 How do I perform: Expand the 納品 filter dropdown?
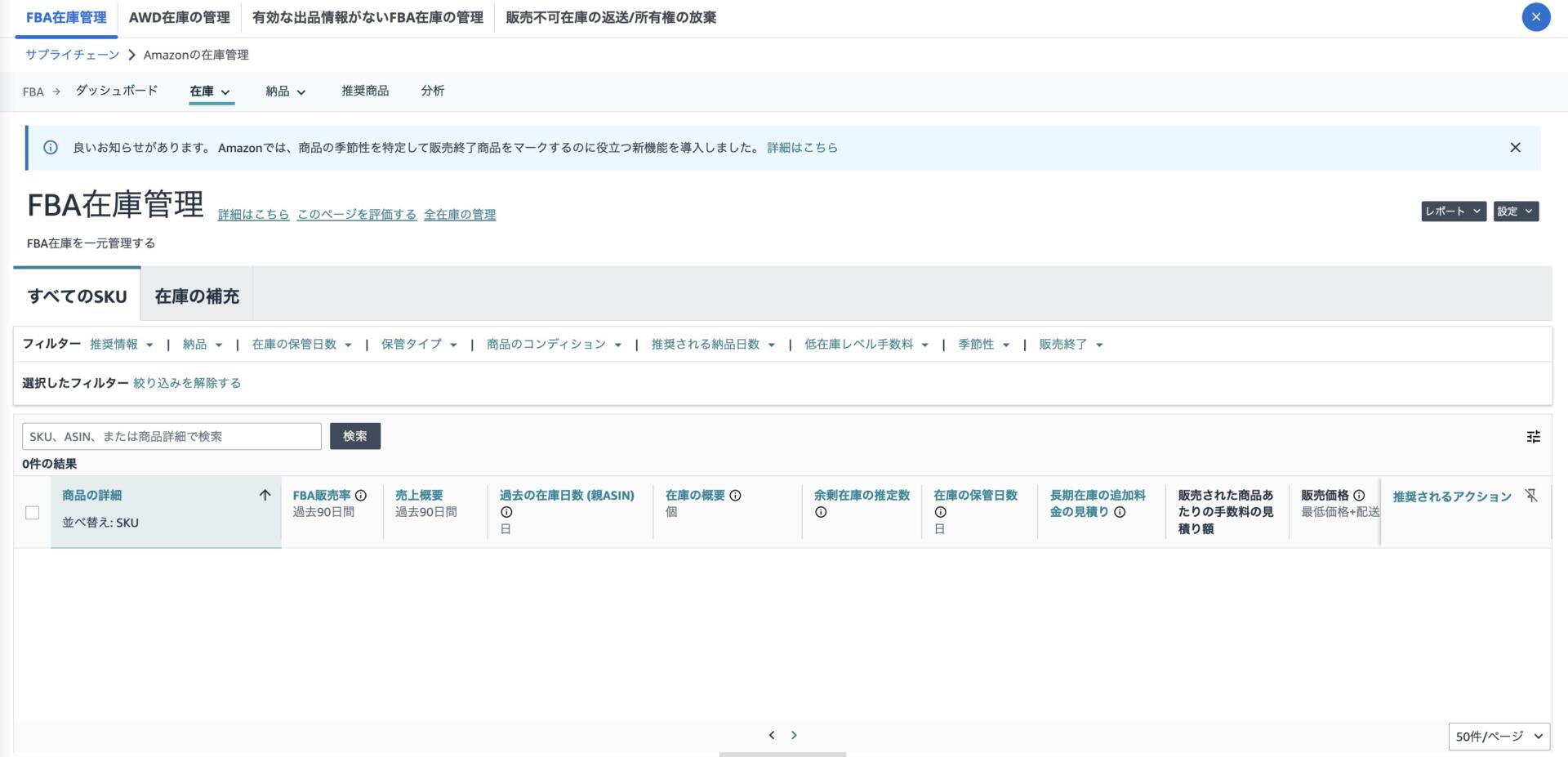[203, 345]
